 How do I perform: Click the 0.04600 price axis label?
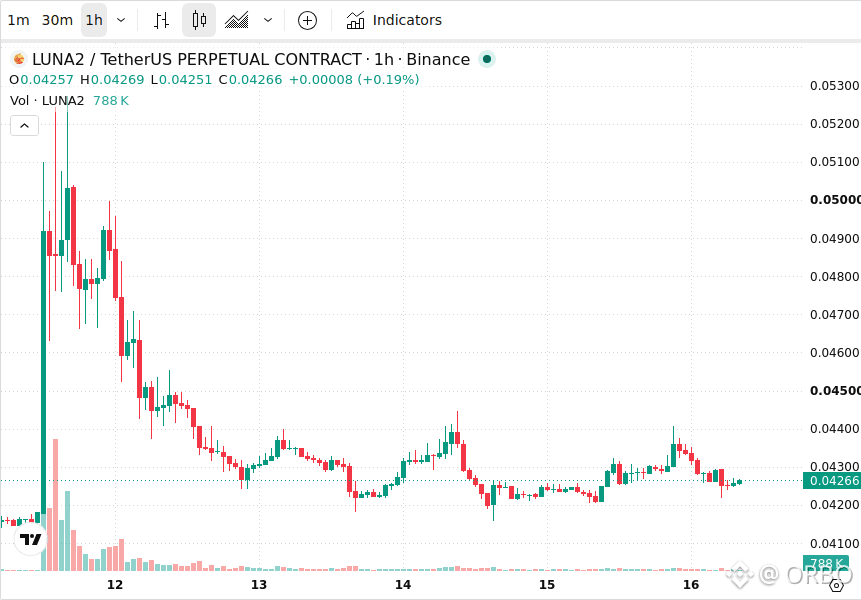coord(835,352)
